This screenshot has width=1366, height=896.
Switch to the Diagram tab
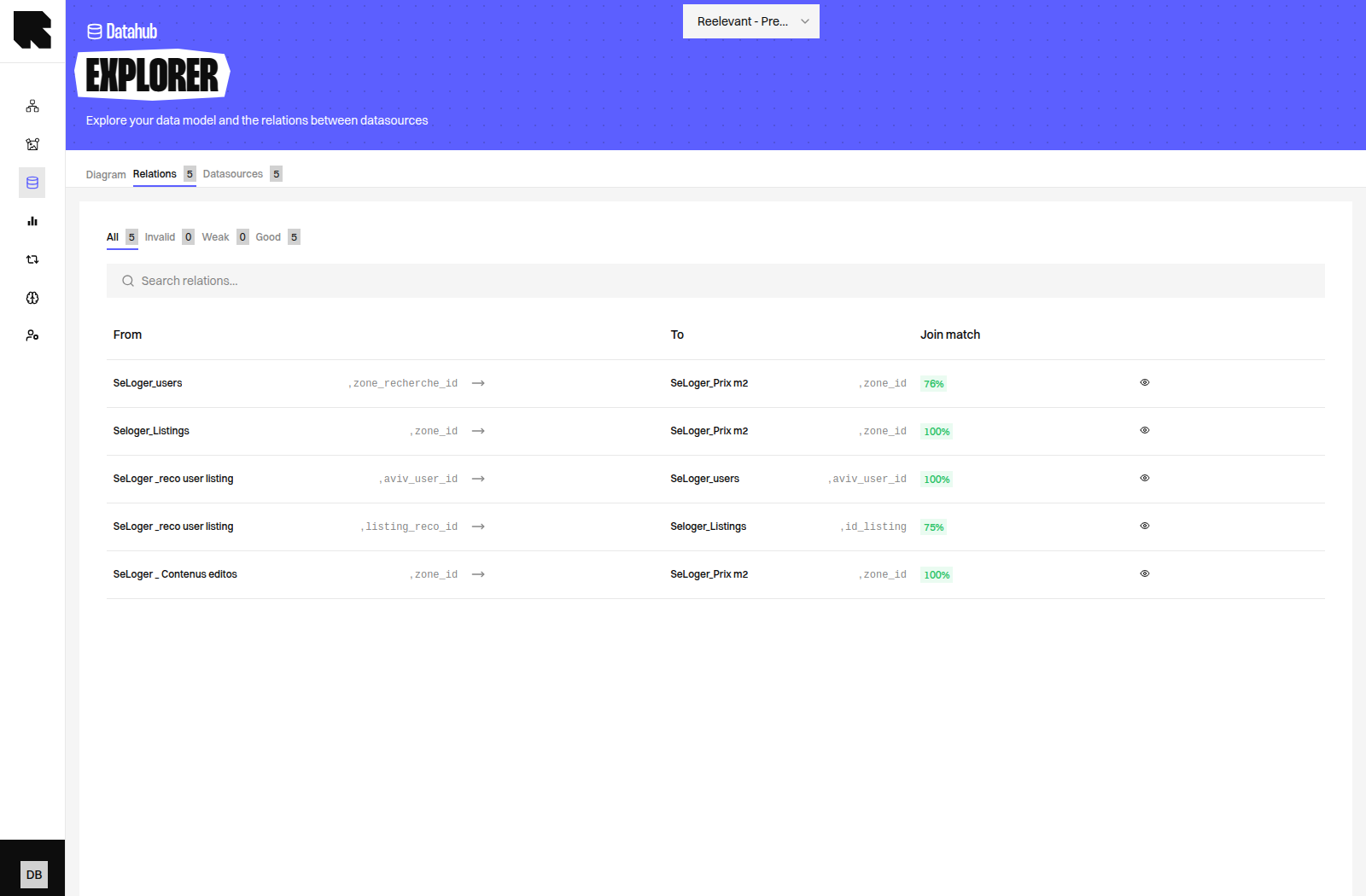click(106, 174)
